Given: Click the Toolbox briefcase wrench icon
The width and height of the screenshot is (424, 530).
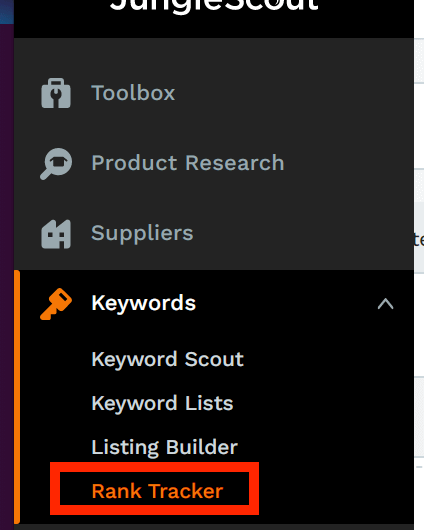Looking at the screenshot, I should [x=56, y=93].
